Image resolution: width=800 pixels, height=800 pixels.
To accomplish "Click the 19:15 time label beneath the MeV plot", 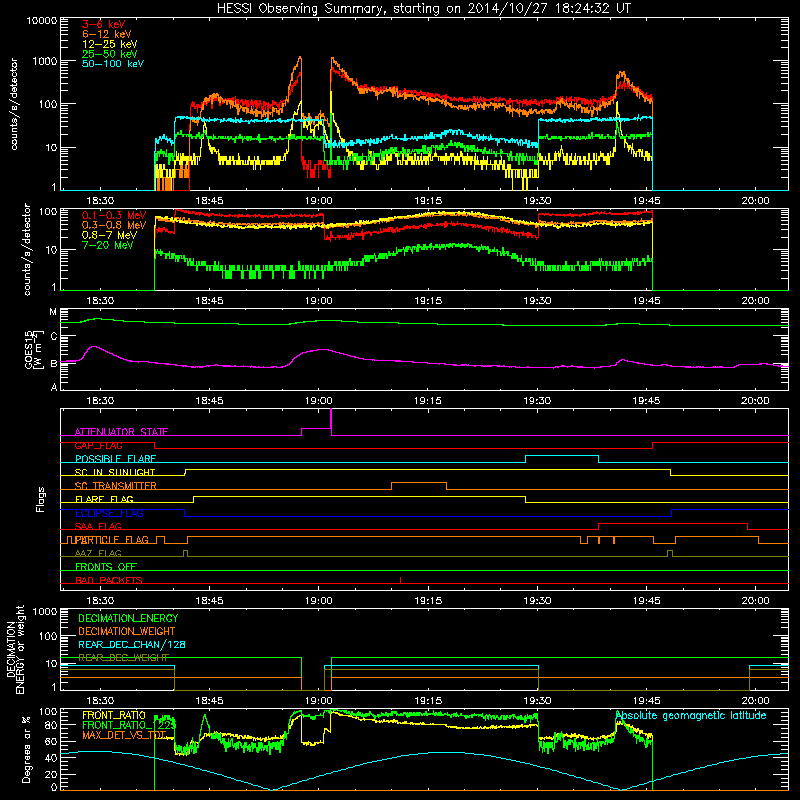I will click(428, 301).
